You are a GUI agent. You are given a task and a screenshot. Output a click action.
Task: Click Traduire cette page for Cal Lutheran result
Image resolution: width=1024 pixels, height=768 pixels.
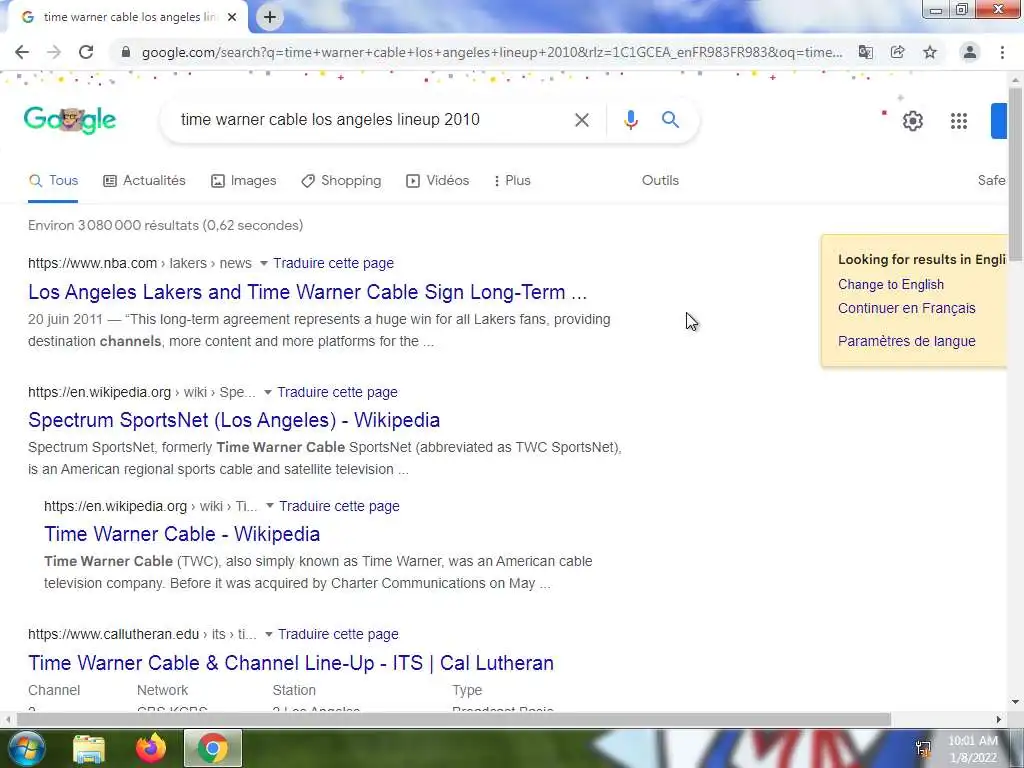pyautogui.click(x=338, y=634)
